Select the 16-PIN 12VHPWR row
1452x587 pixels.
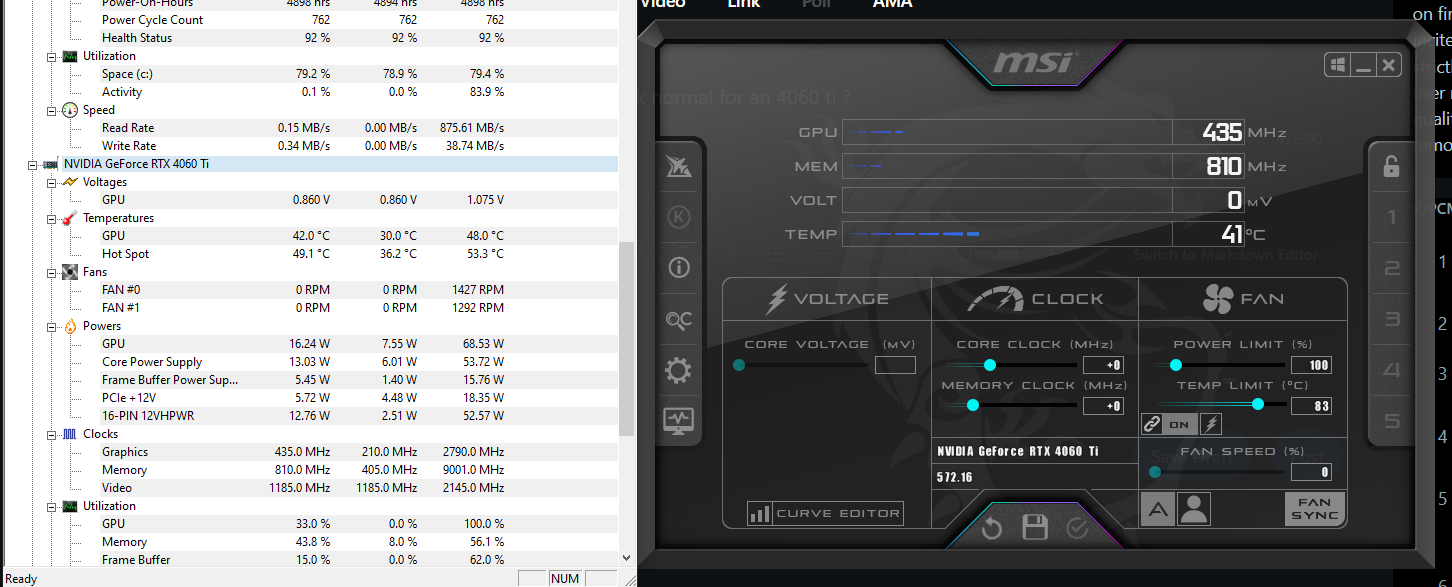click(x=309, y=416)
